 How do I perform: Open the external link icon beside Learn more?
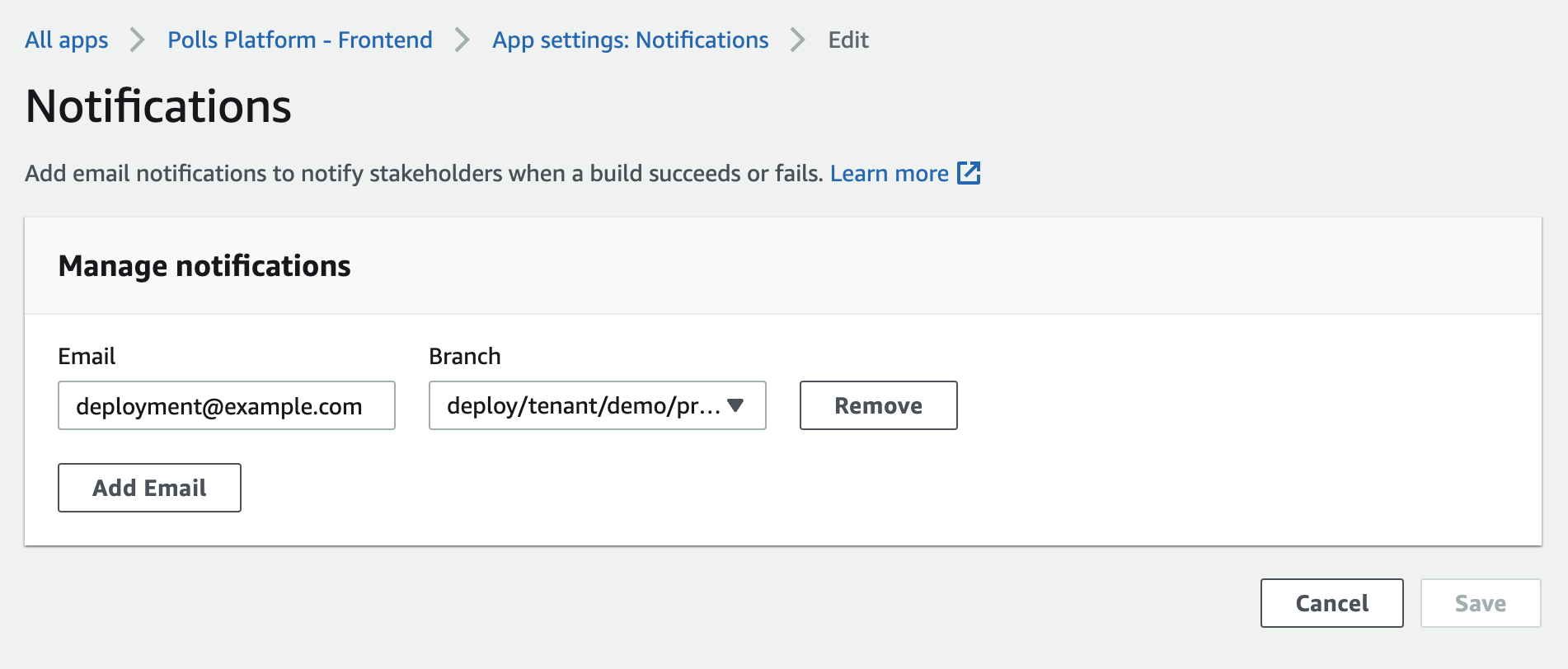969,173
